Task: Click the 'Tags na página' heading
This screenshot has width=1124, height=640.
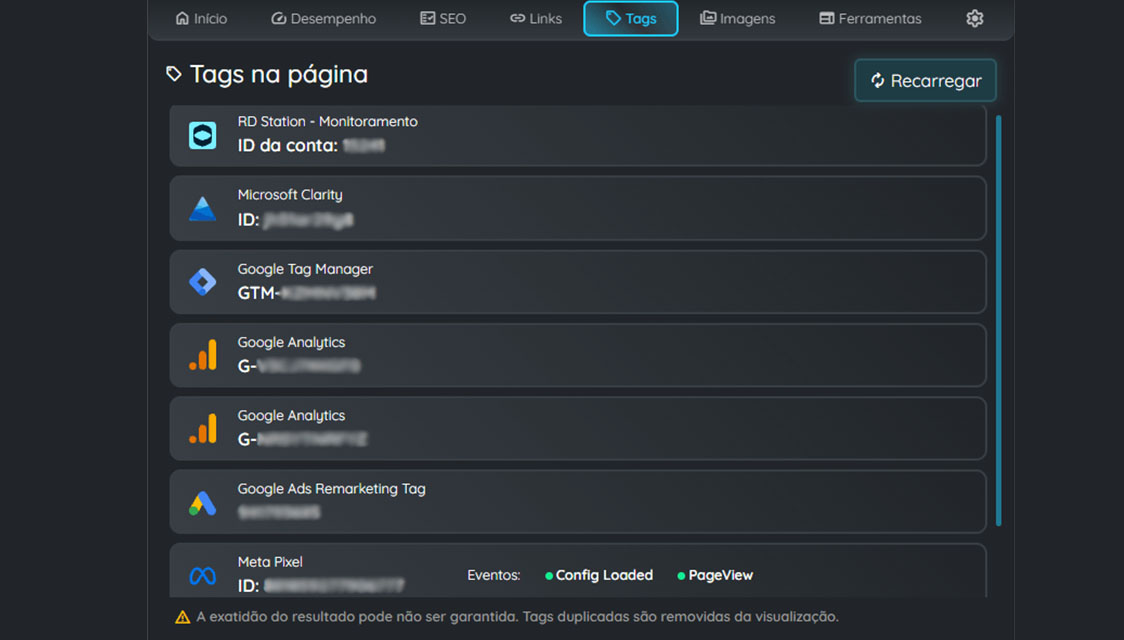Action: (279, 74)
